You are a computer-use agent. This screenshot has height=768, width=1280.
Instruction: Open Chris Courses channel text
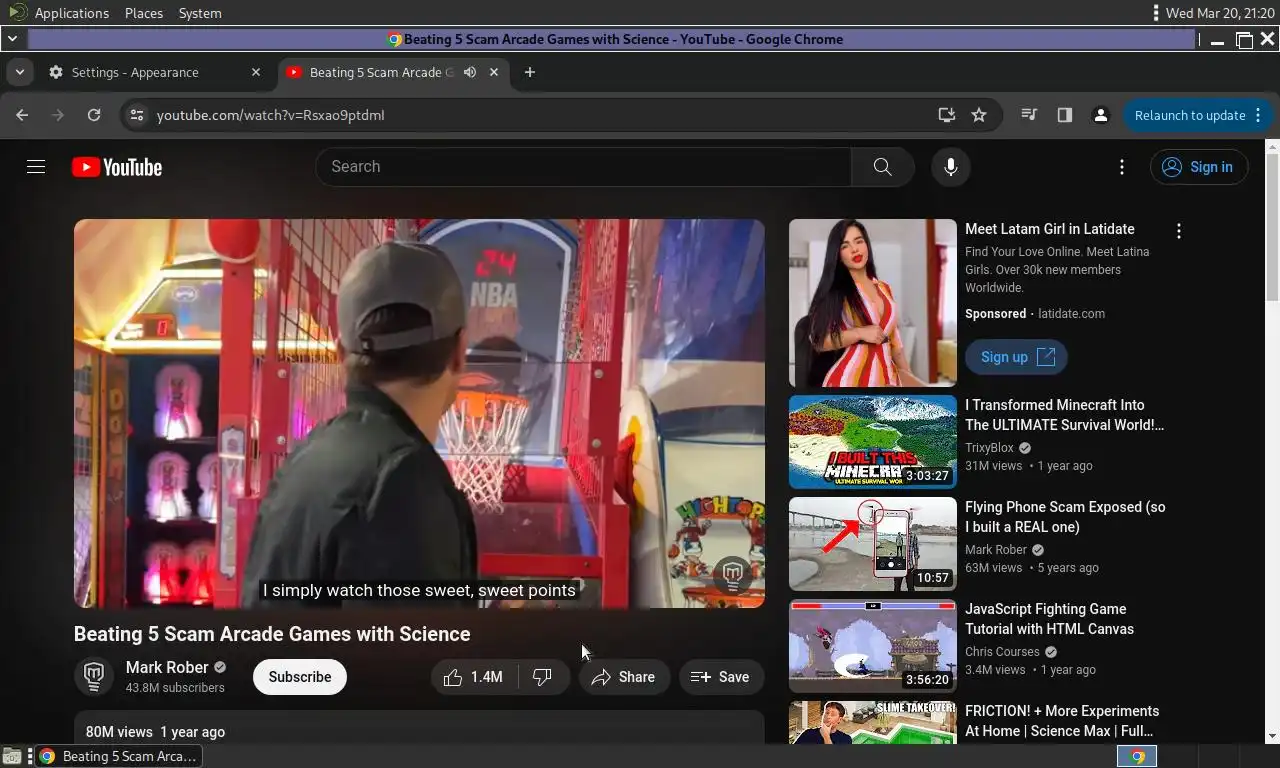(x=1003, y=652)
